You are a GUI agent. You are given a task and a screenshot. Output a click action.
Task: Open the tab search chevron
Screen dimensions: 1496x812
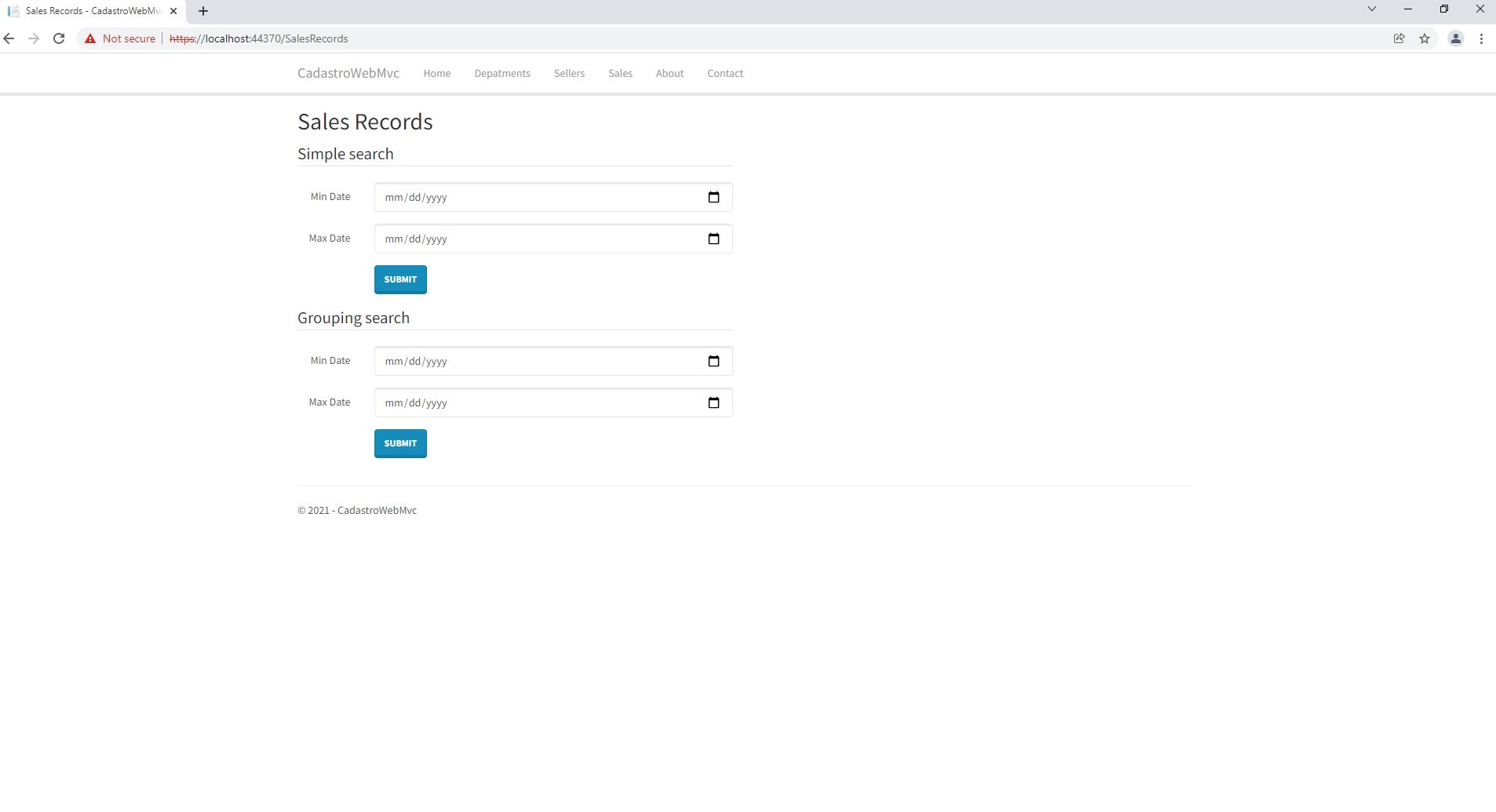click(x=1372, y=9)
